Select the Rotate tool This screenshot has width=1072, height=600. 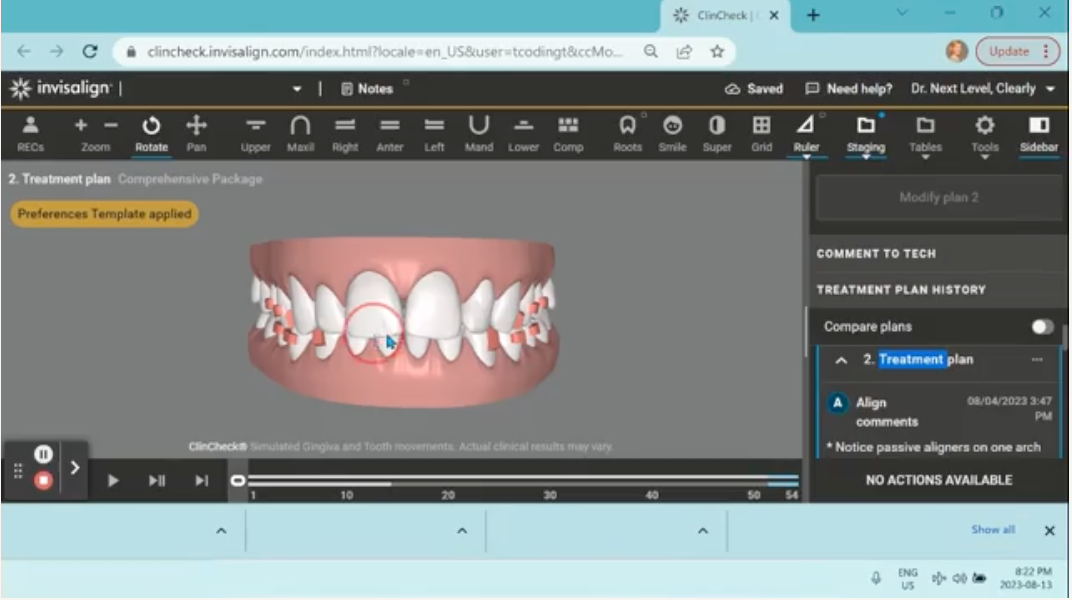[151, 134]
